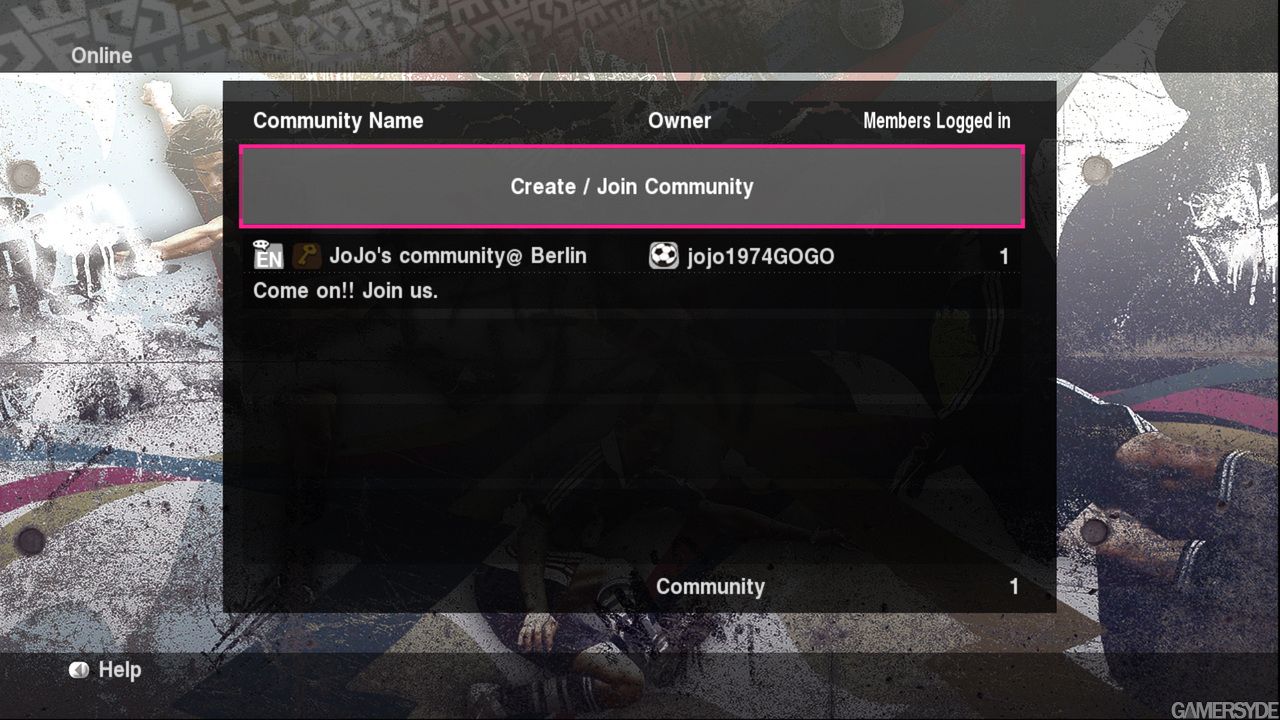
Task: Click the total community count in the footer
Action: pos(1014,587)
